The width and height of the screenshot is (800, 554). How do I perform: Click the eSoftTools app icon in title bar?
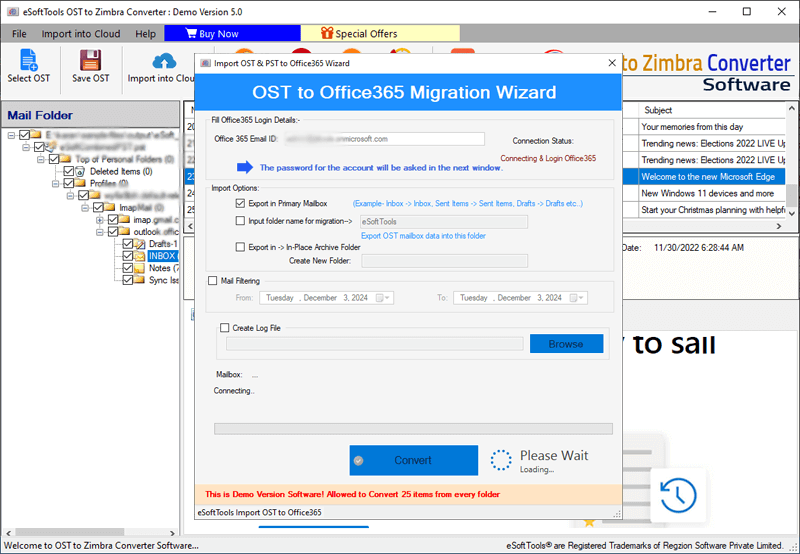tap(13, 11)
